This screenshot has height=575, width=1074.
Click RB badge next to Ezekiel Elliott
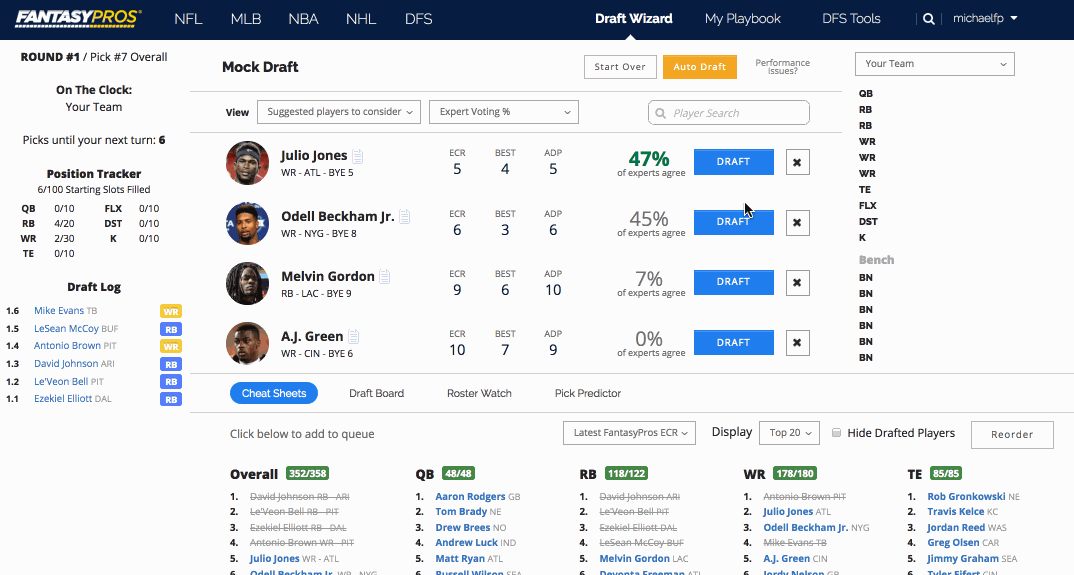click(x=171, y=400)
